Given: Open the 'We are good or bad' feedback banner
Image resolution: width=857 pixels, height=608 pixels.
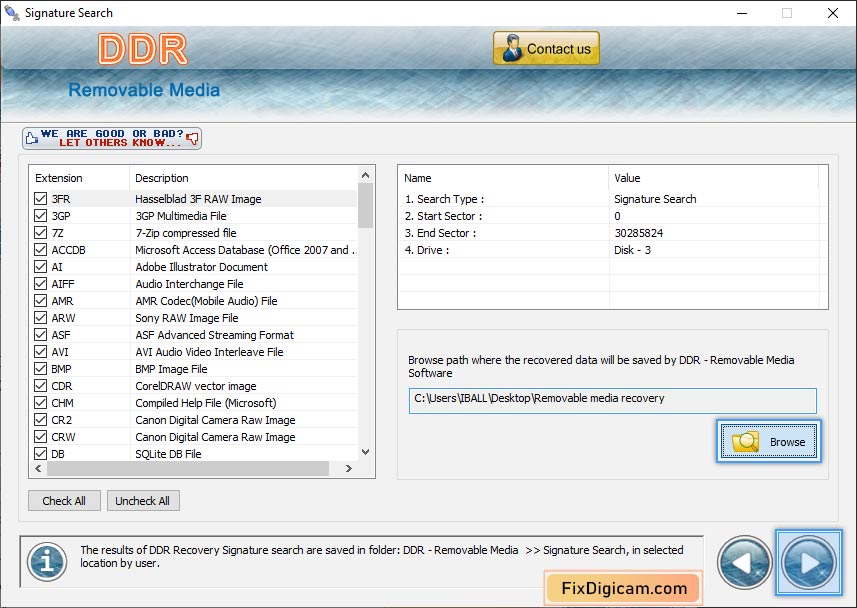Looking at the screenshot, I should pos(112,138).
